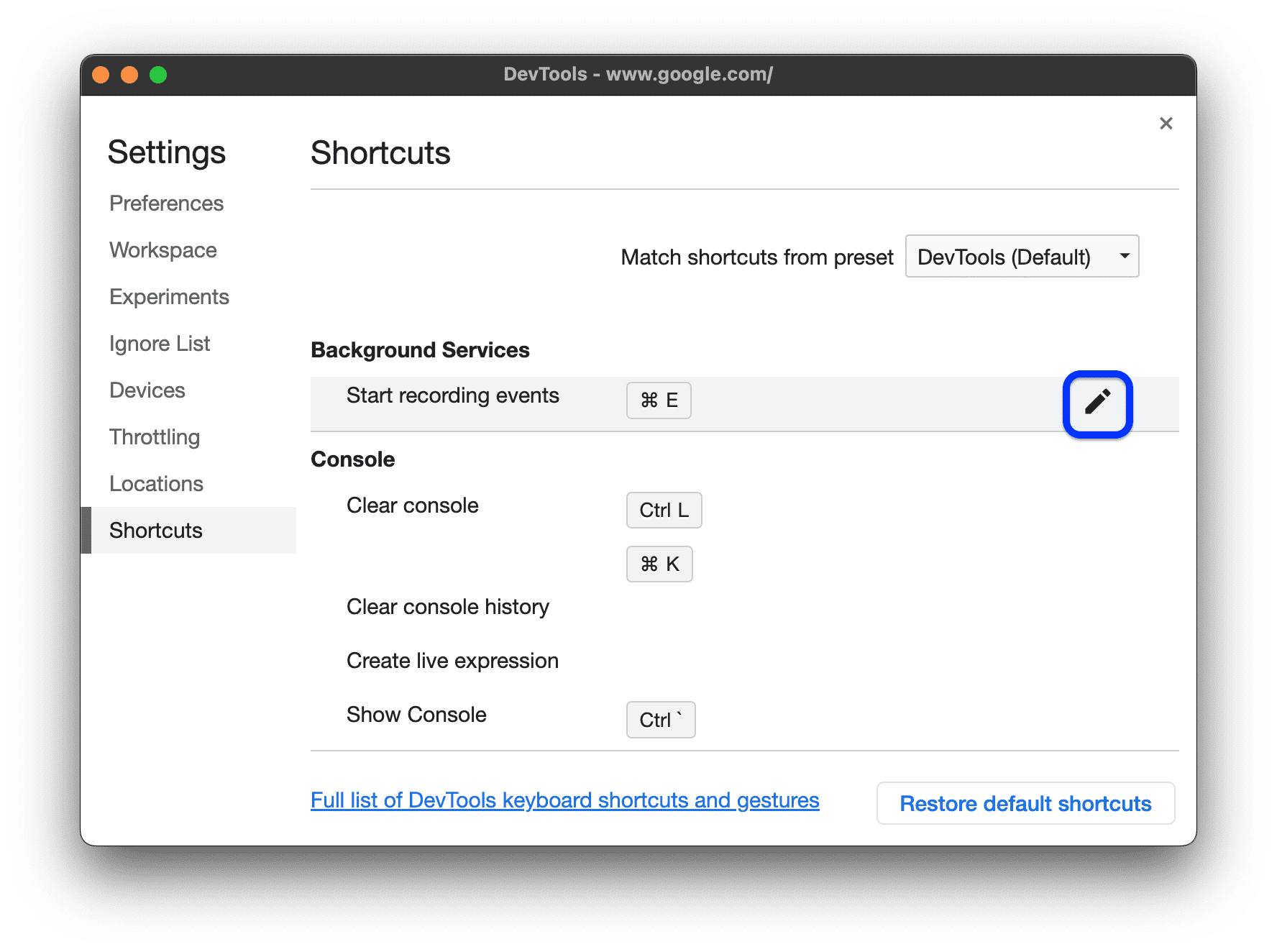Select DevTools (Default) dropdown arrow
1277x952 pixels.
pos(1124,256)
